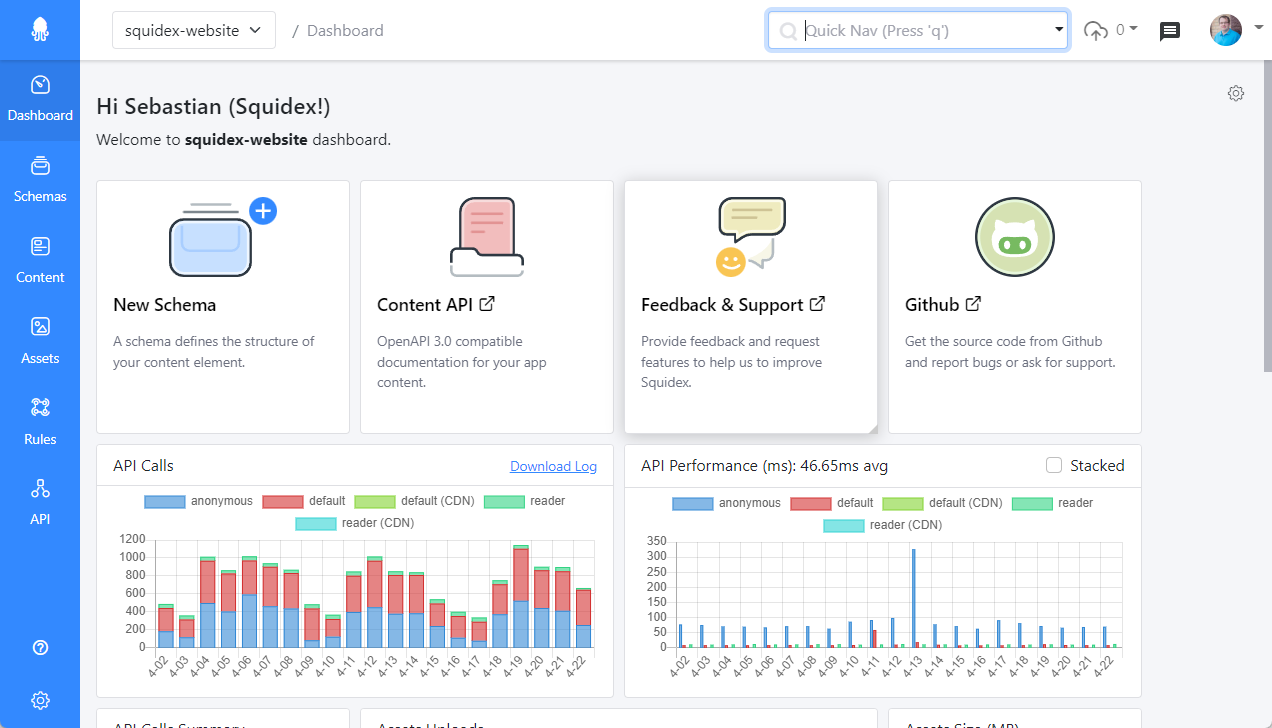Click the API Calls panel heading

[144, 466]
